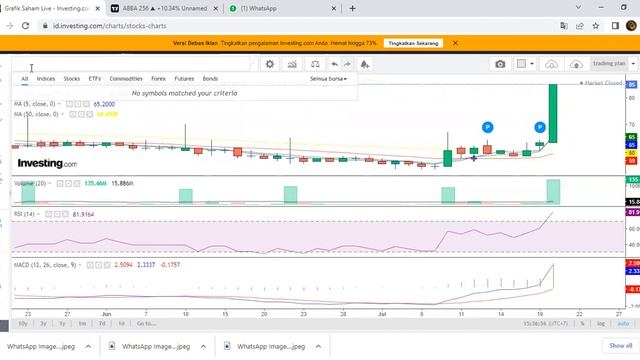Toggle log scale mode

point(601,324)
